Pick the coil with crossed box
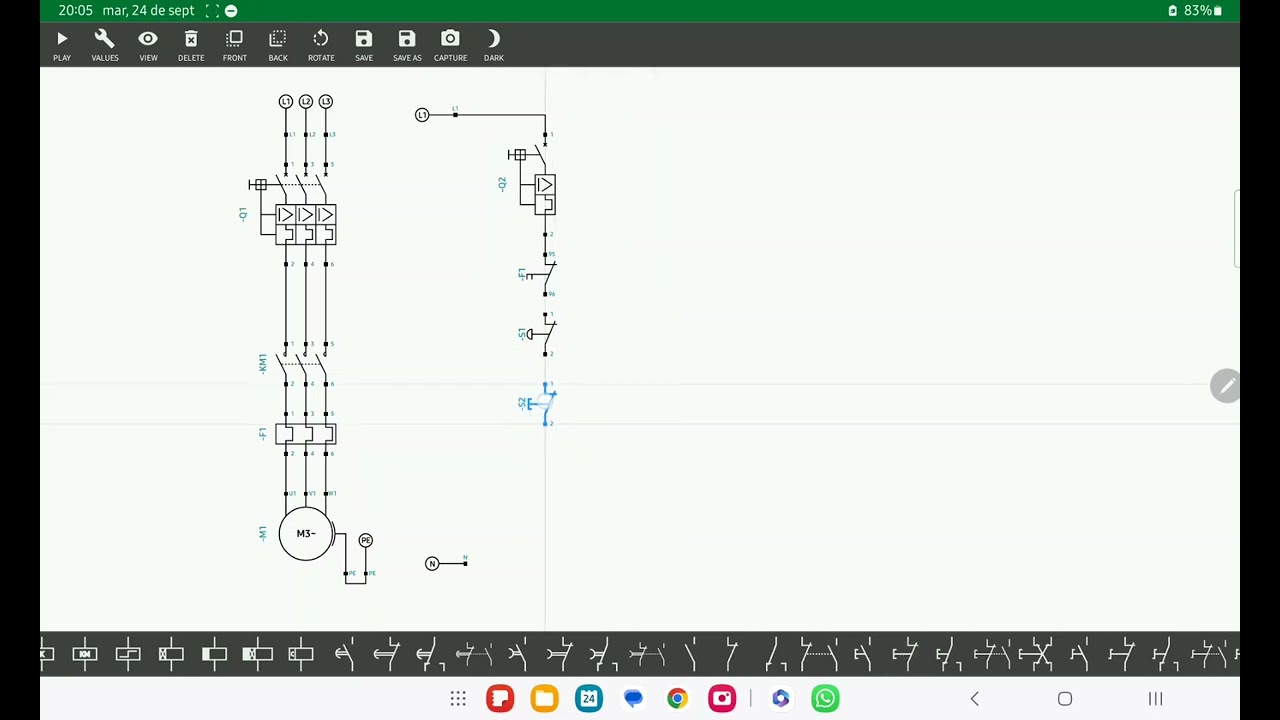Image resolution: width=1280 pixels, height=720 pixels. 171,655
